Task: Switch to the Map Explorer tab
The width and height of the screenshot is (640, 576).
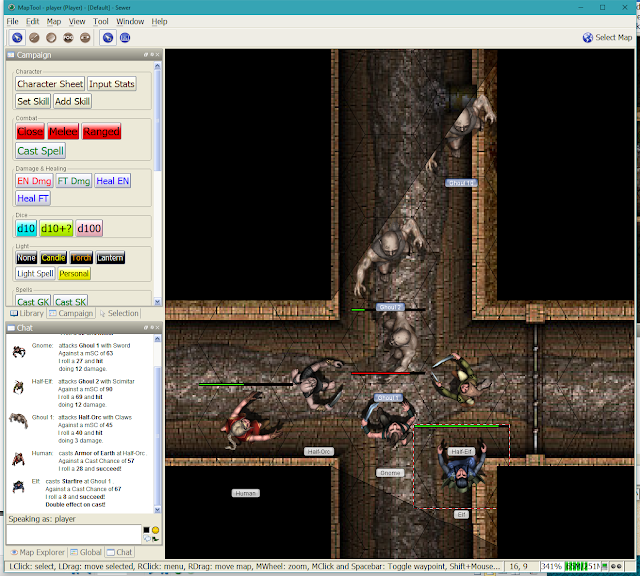Action: tap(38, 552)
